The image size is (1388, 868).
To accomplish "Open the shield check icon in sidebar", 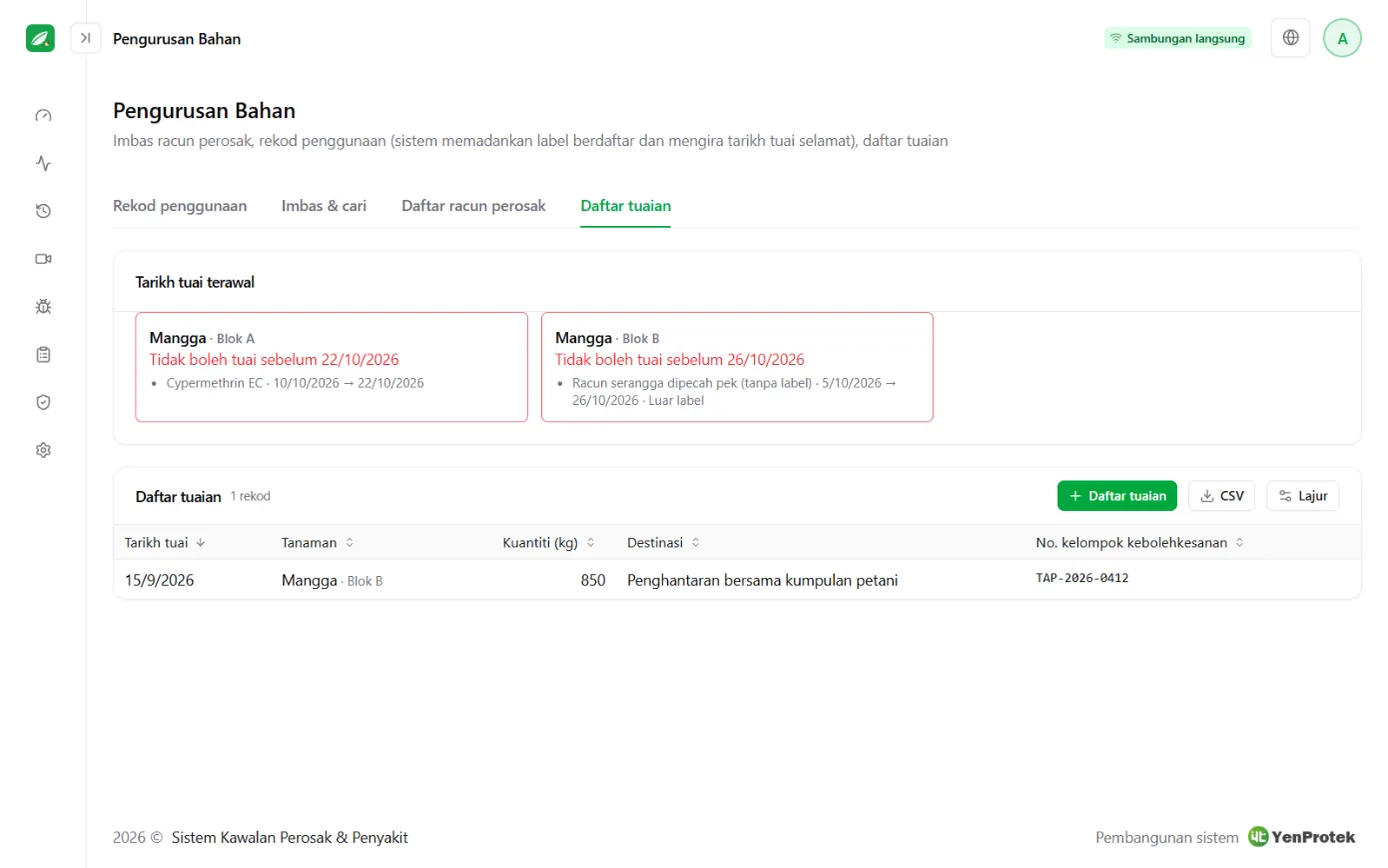I will coord(43,402).
